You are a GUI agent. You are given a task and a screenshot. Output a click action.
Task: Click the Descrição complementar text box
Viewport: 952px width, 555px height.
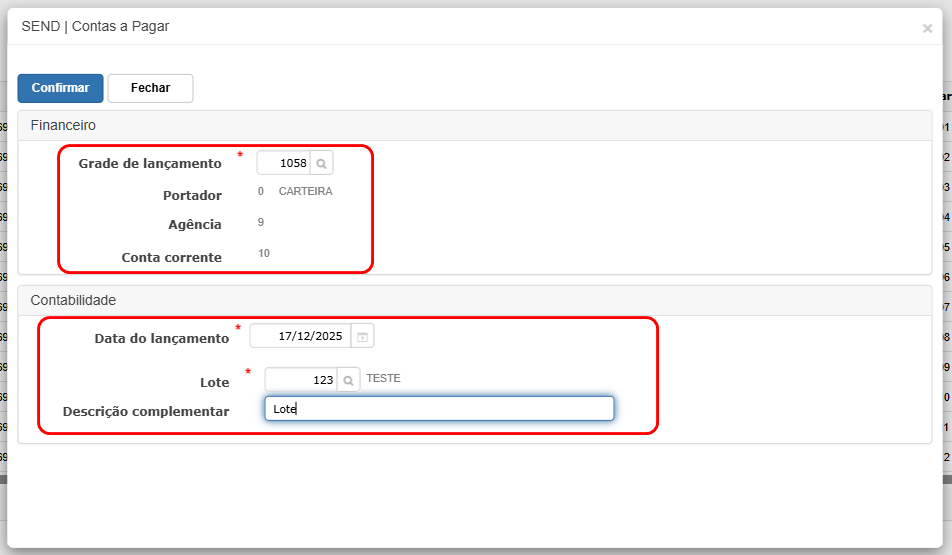pyautogui.click(x=439, y=409)
